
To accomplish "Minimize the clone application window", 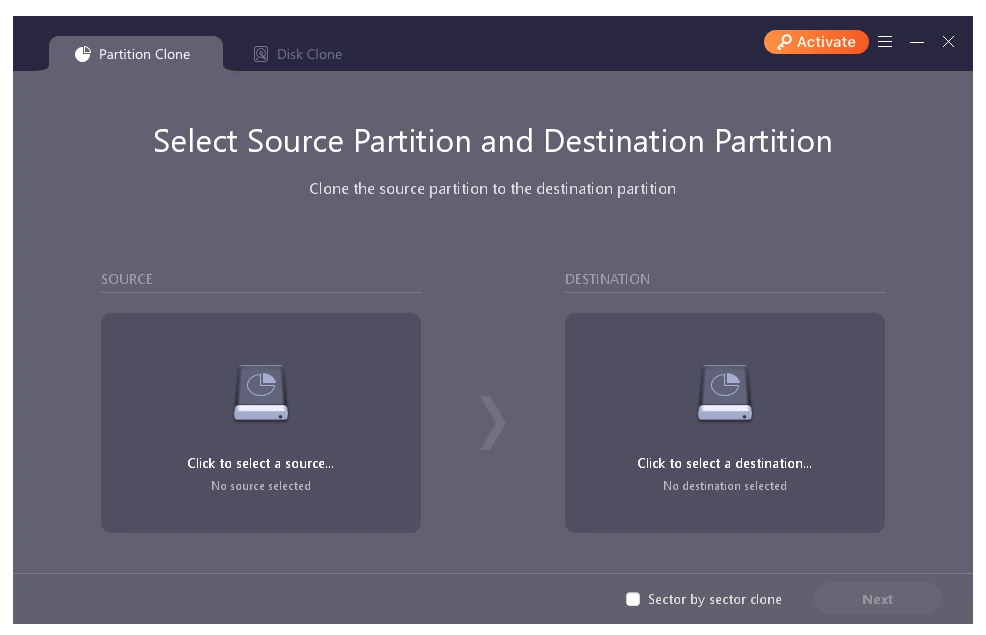I will click(917, 42).
